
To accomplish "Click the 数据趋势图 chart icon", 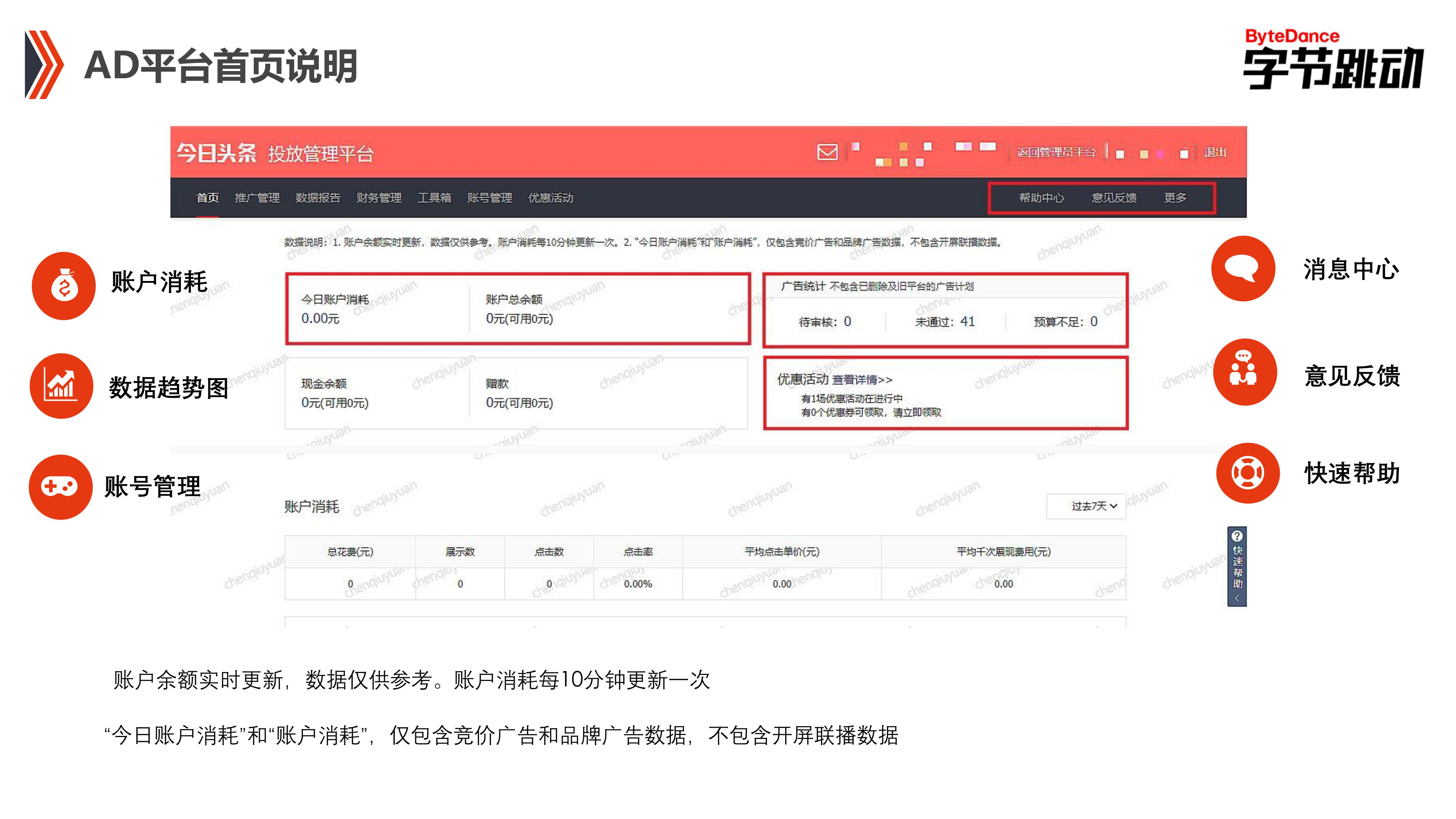I will pos(61,386).
